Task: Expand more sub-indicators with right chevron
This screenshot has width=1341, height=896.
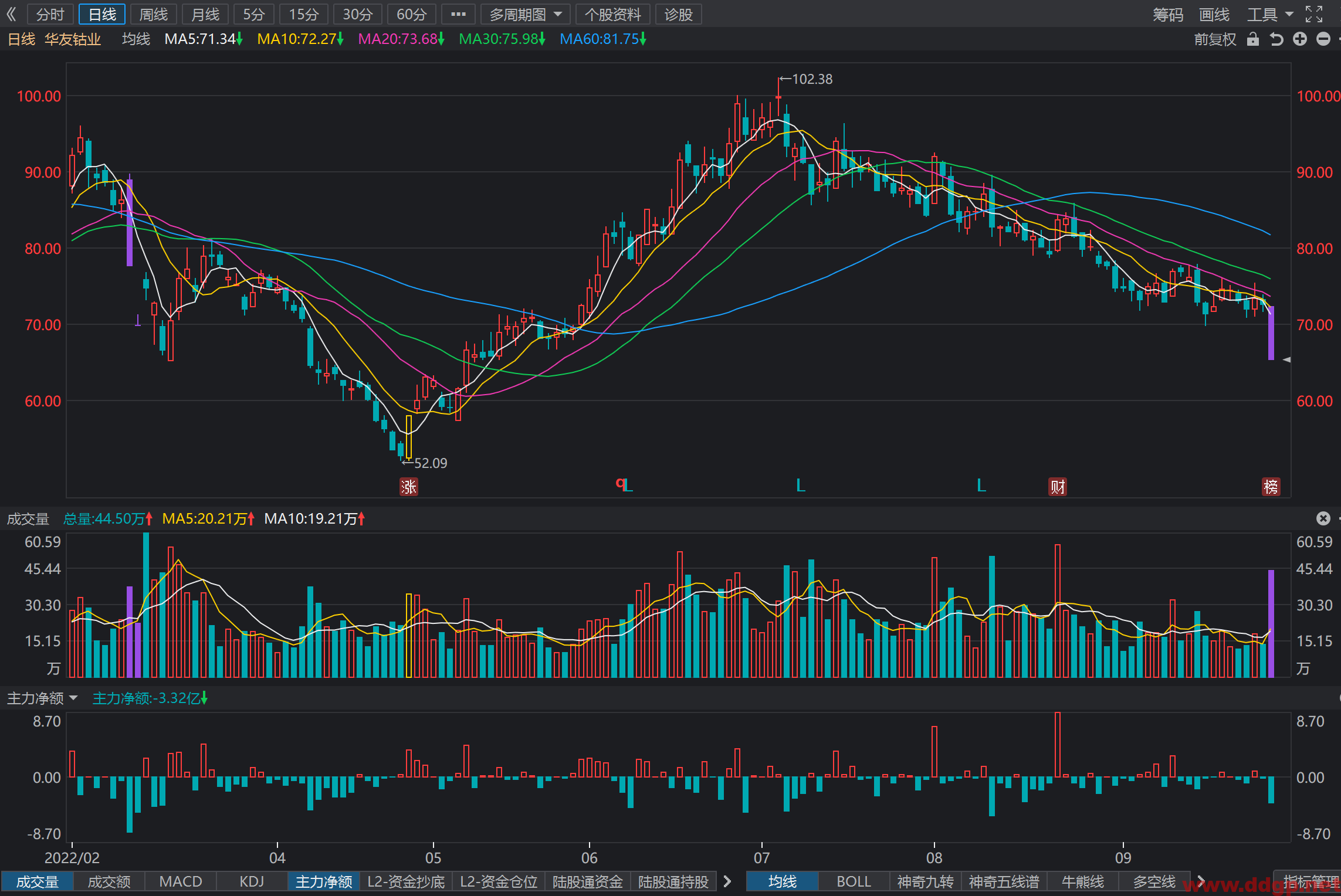Action: point(727,881)
